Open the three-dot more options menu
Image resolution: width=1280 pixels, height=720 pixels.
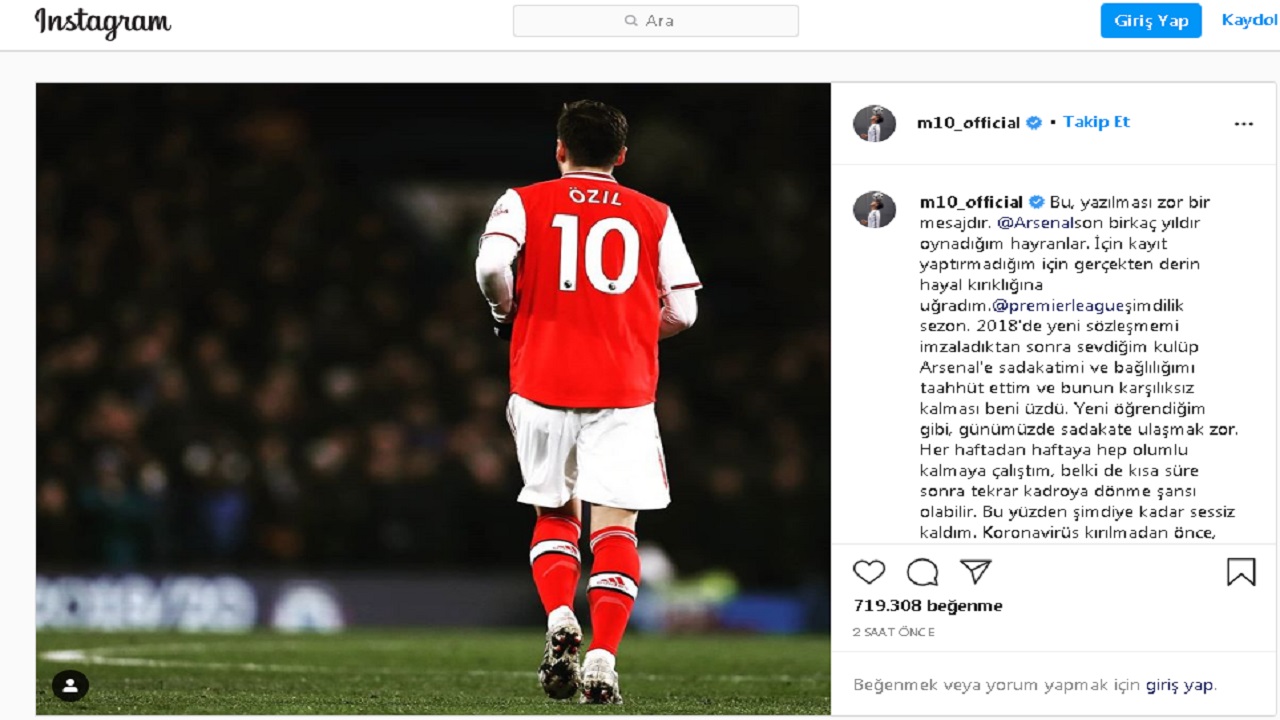tap(1243, 124)
